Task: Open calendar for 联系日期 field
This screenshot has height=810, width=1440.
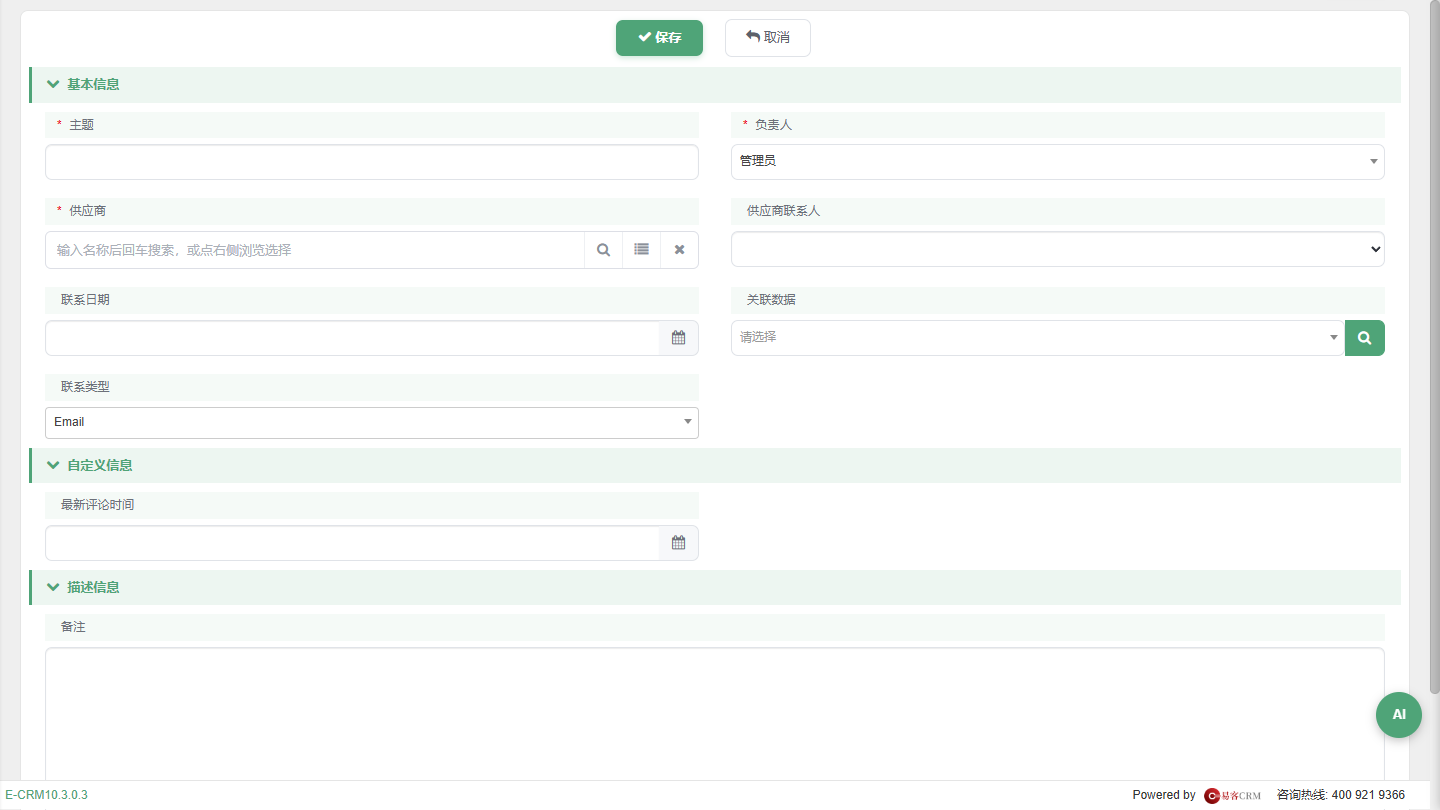Action: pos(678,338)
